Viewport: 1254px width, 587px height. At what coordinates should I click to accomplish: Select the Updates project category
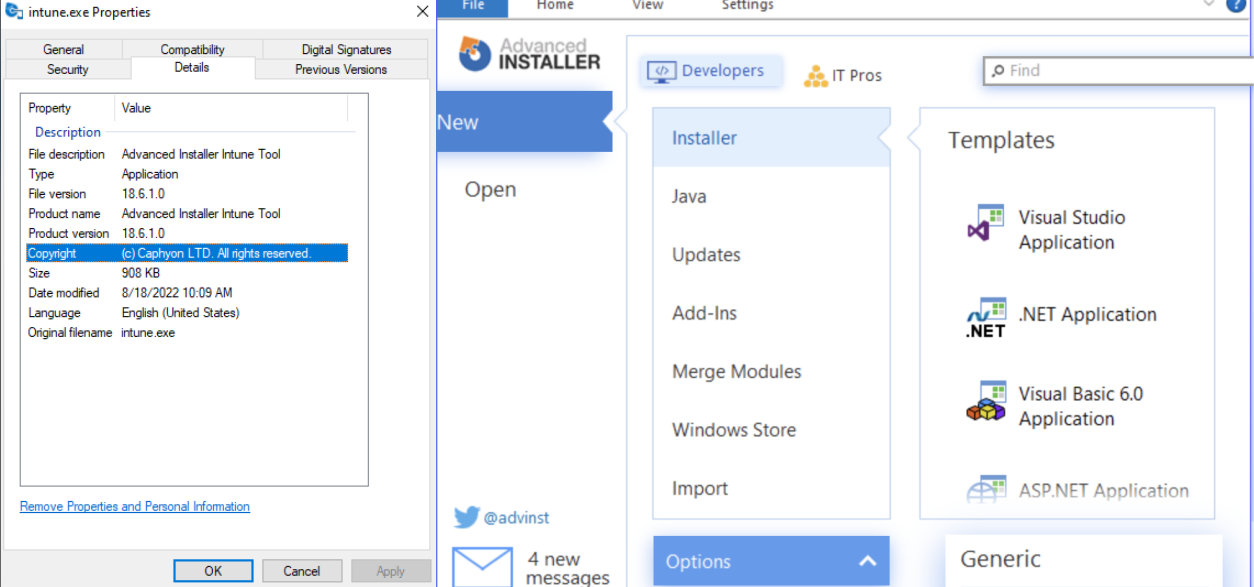[x=771, y=255]
